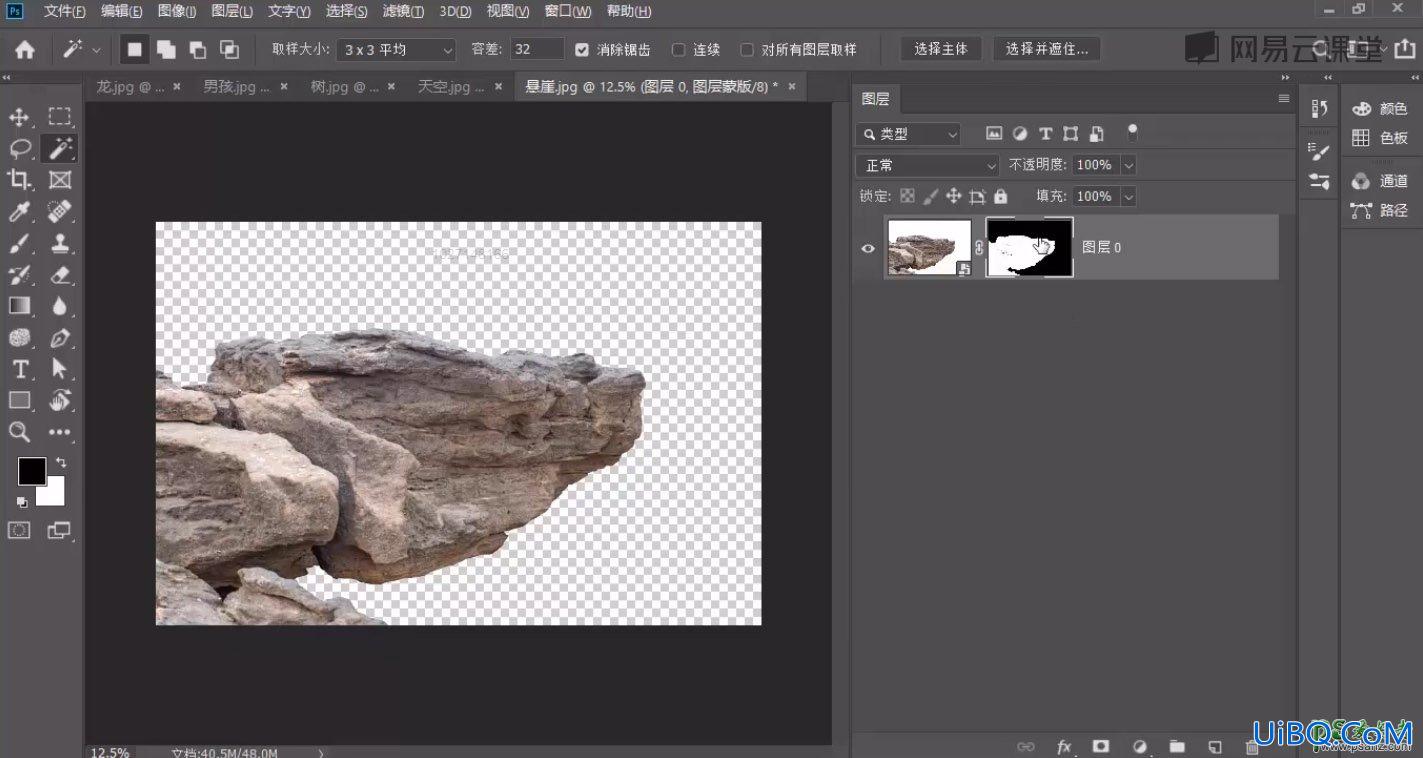Open the fill 填充 slider arrow
1423x758 pixels.
(1129, 196)
